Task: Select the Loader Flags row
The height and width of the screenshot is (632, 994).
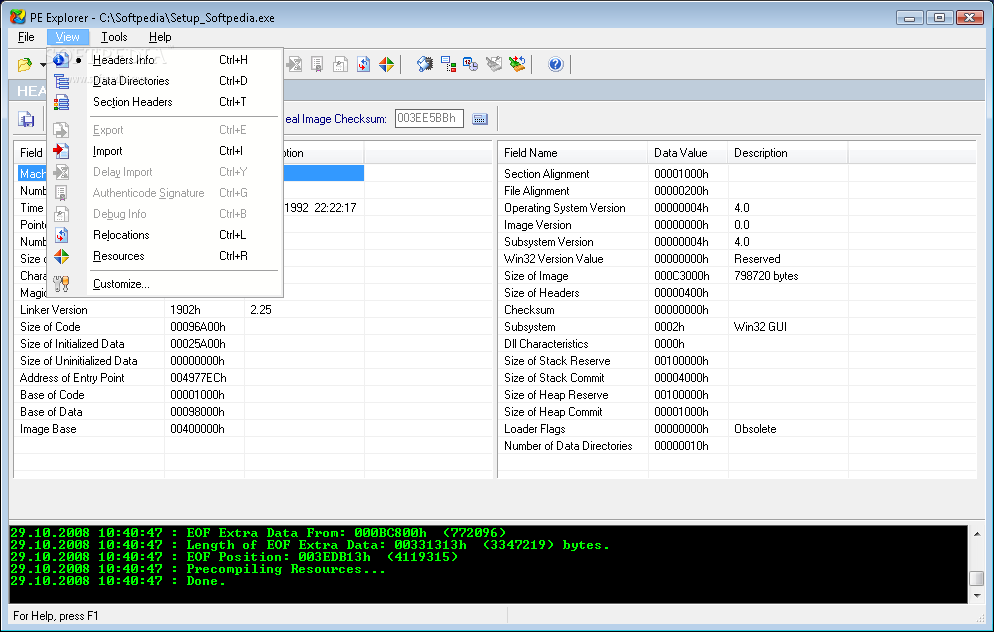Action: click(737, 429)
